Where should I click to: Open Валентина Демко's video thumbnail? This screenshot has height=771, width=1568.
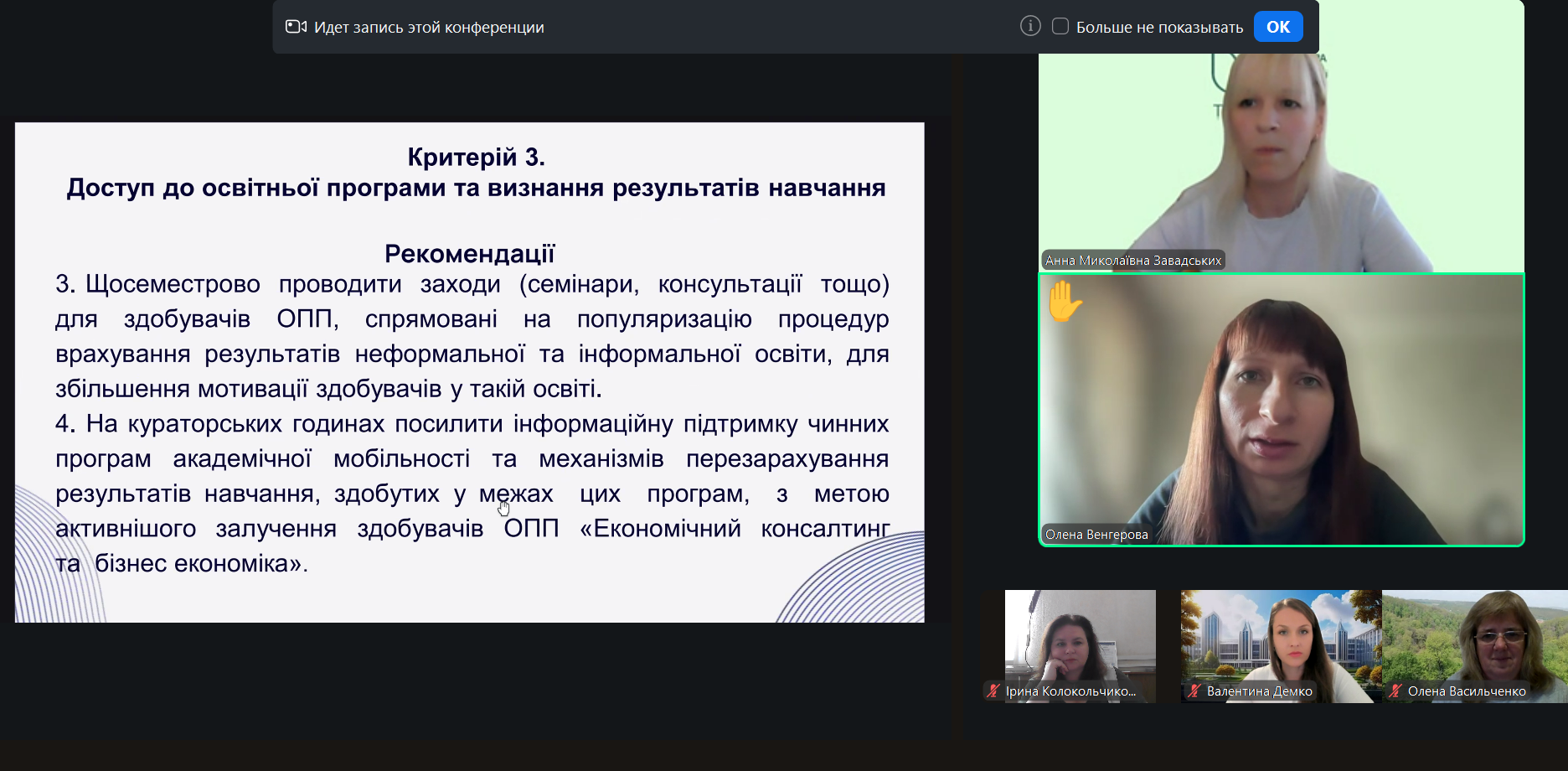click(x=1281, y=641)
